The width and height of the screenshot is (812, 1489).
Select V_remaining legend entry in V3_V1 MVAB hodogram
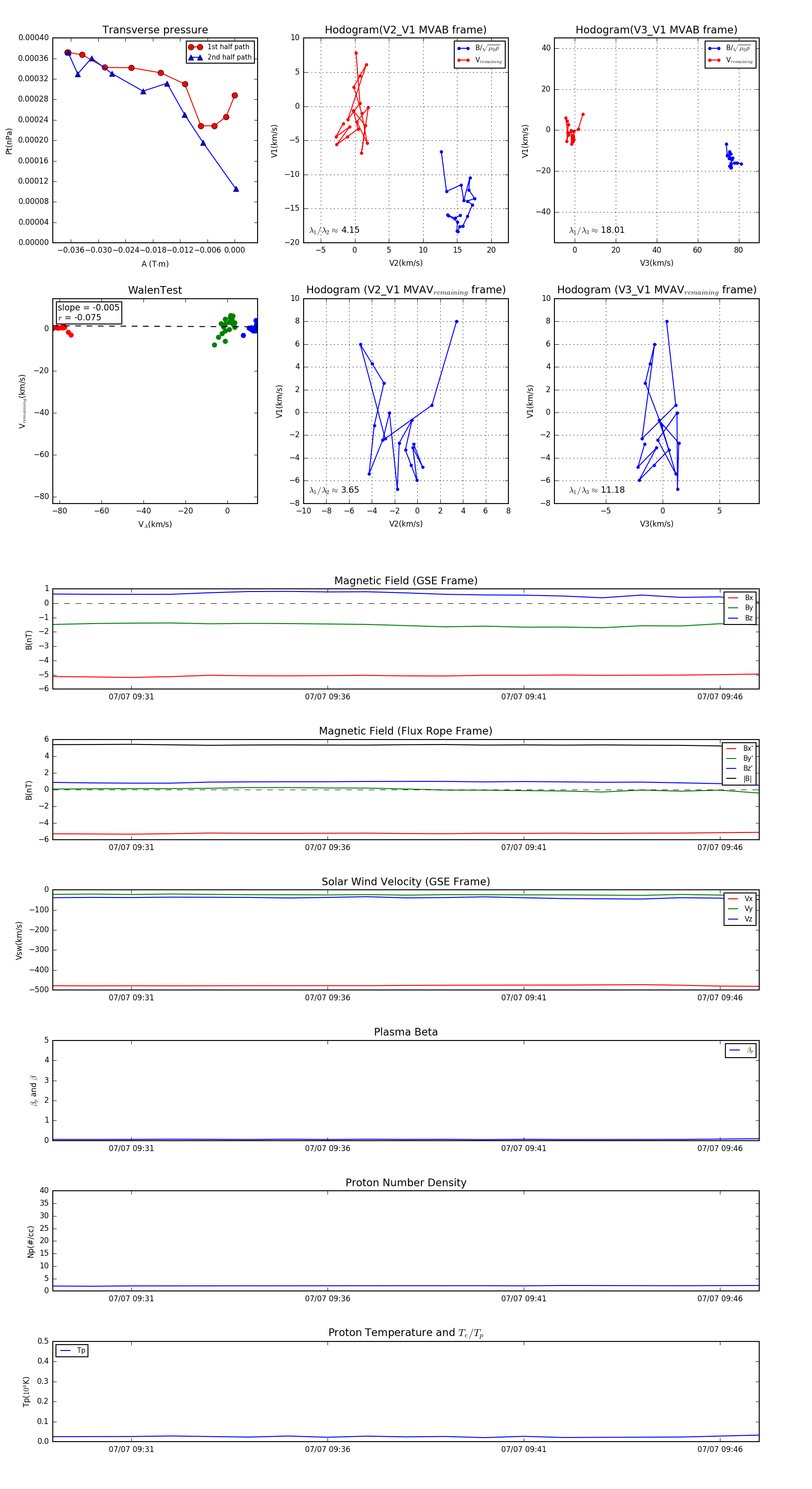click(730, 60)
